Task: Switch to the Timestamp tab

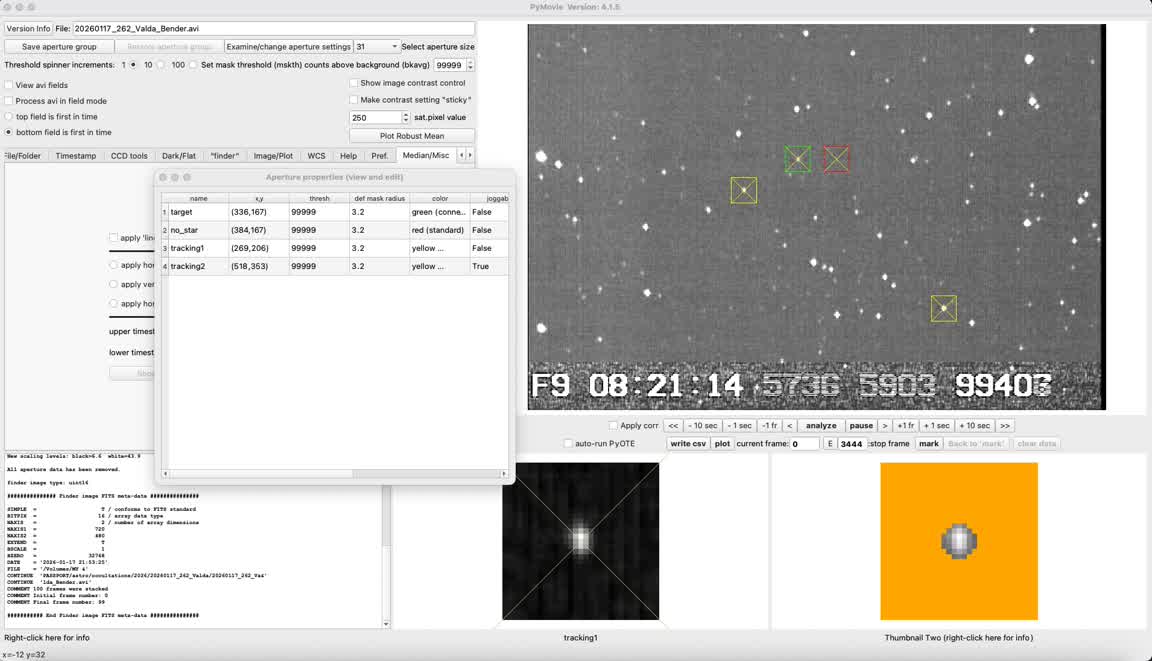Action: 76,156
